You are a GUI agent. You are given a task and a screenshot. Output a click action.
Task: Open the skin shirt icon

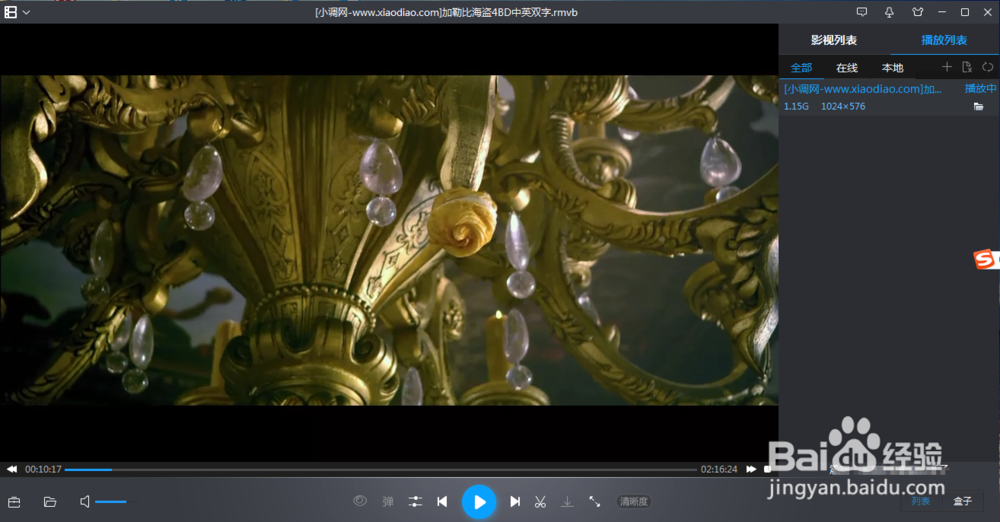[918, 12]
